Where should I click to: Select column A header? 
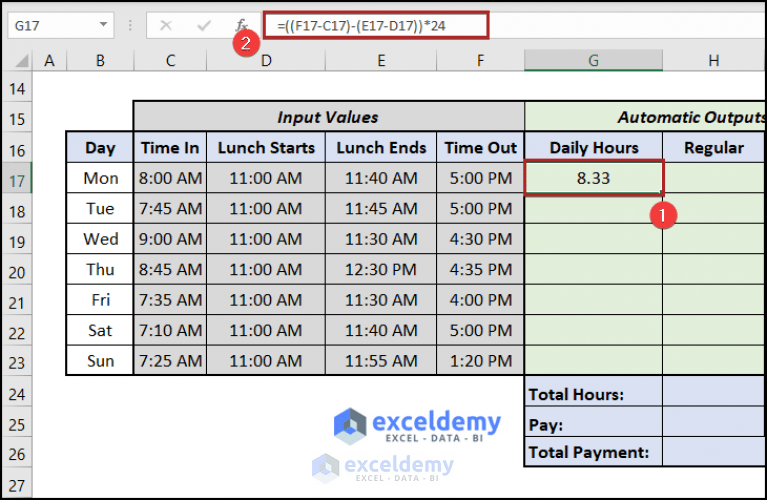(49, 61)
